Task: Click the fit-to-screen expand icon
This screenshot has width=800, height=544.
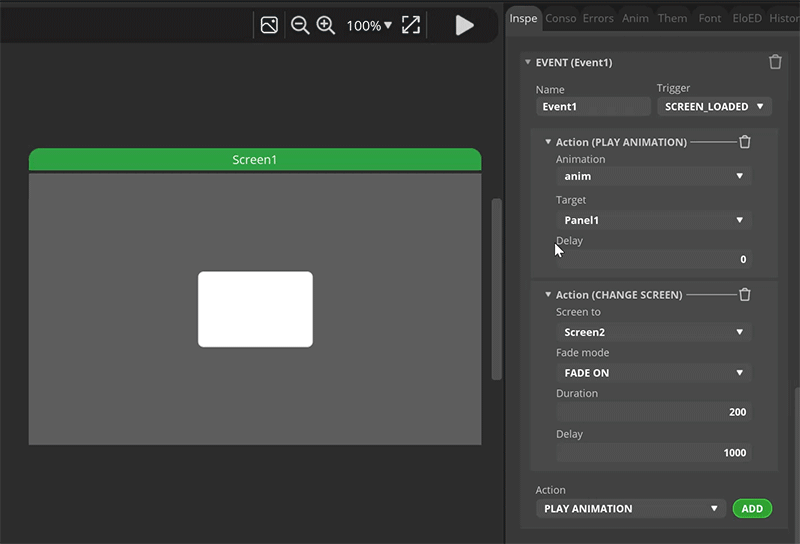Action: 411,25
